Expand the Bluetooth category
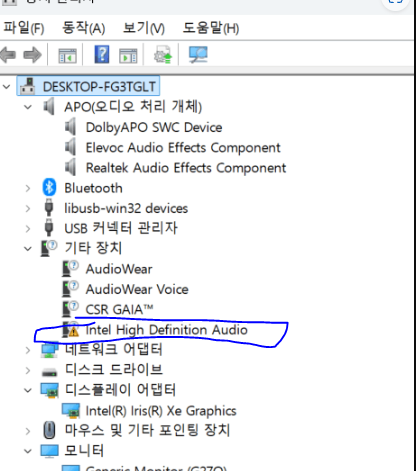This screenshot has width=416, height=471. (x=28, y=188)
